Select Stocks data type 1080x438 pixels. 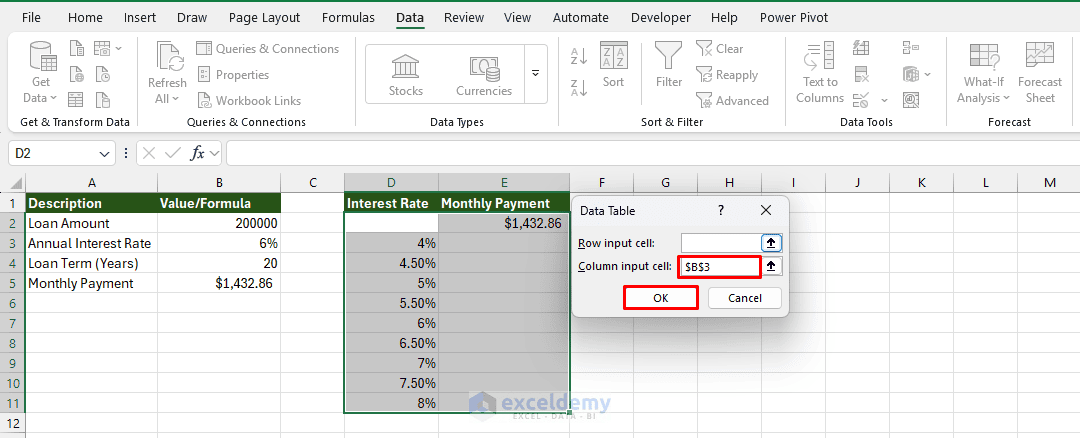(x=406, y=76)
